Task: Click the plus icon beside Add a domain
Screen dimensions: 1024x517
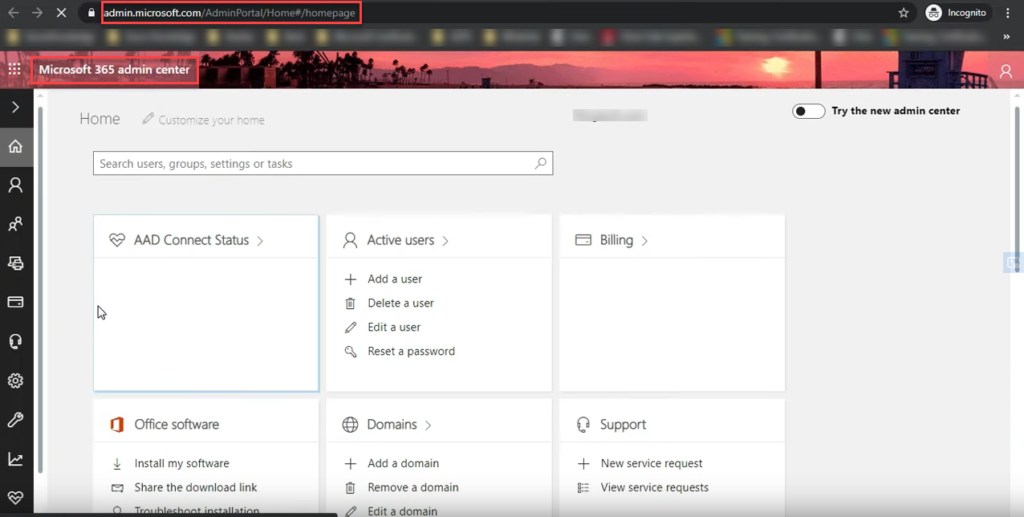Action: point(351,464)
